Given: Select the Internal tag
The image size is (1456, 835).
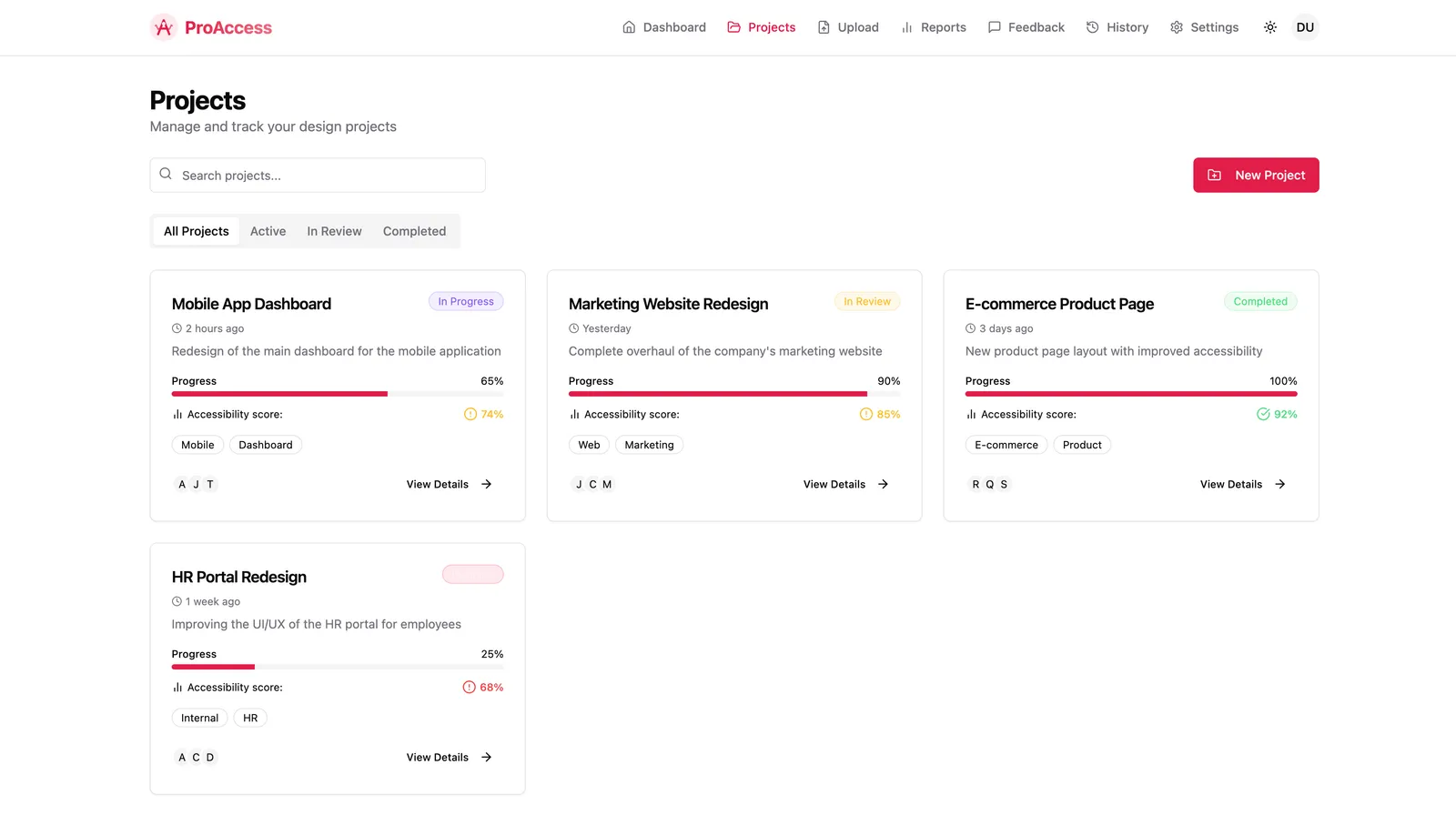Looking at the screenshot, I should 199,718.
